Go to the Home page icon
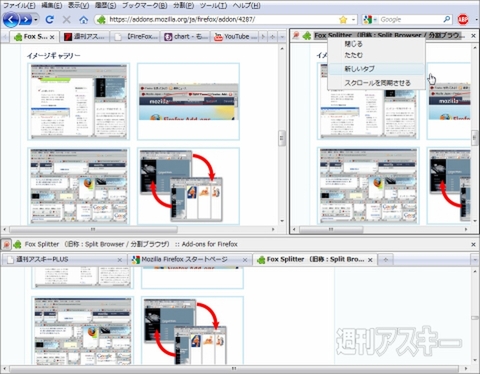This screenshot has height=374, width=480. (83, 20)
